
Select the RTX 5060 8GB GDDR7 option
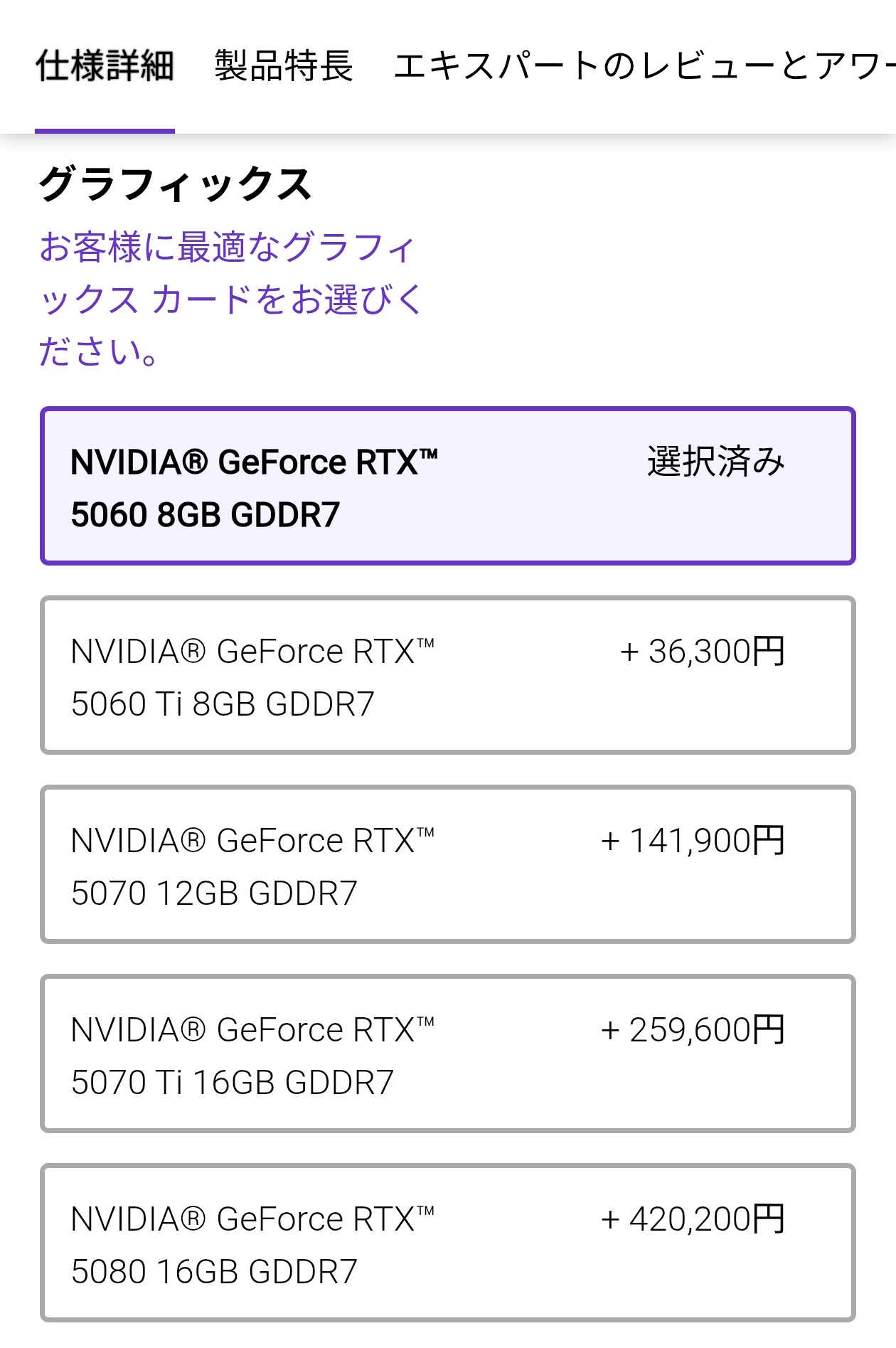(x=448, y=487)
